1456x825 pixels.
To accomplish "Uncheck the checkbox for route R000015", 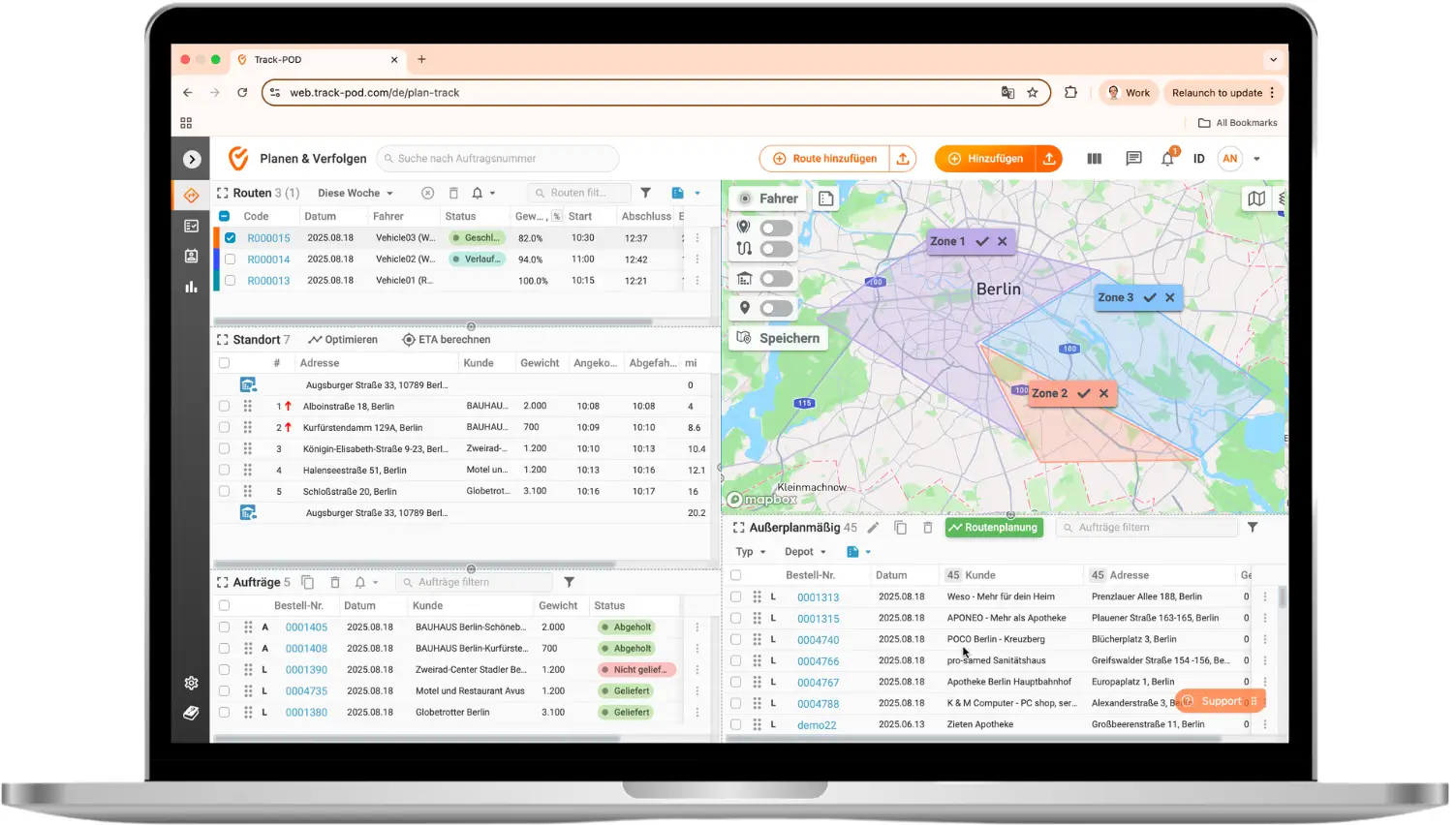I will pyautogui.click(x=230, y=238).
